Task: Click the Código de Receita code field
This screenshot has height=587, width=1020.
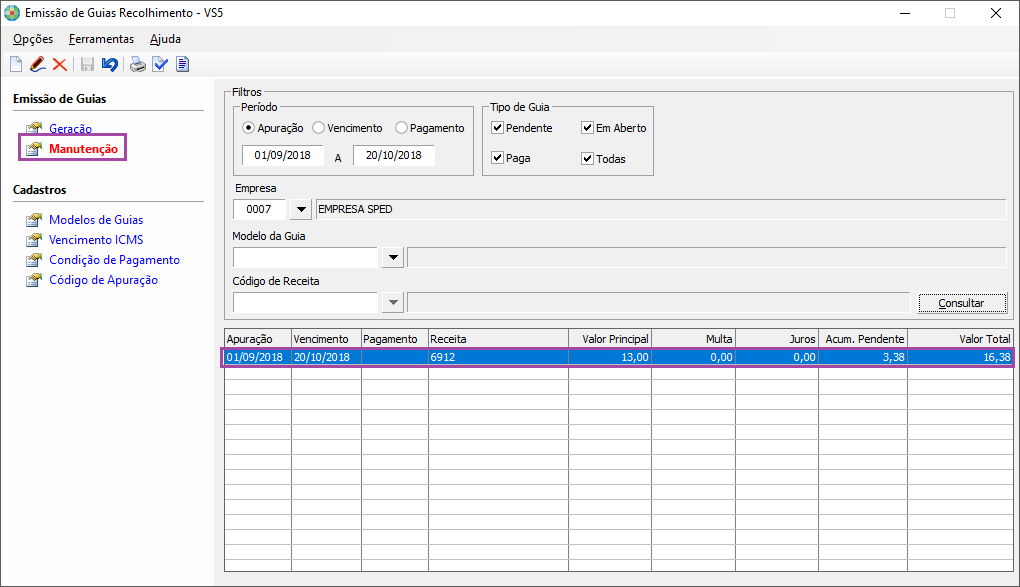Action: [x=305, y=303]
